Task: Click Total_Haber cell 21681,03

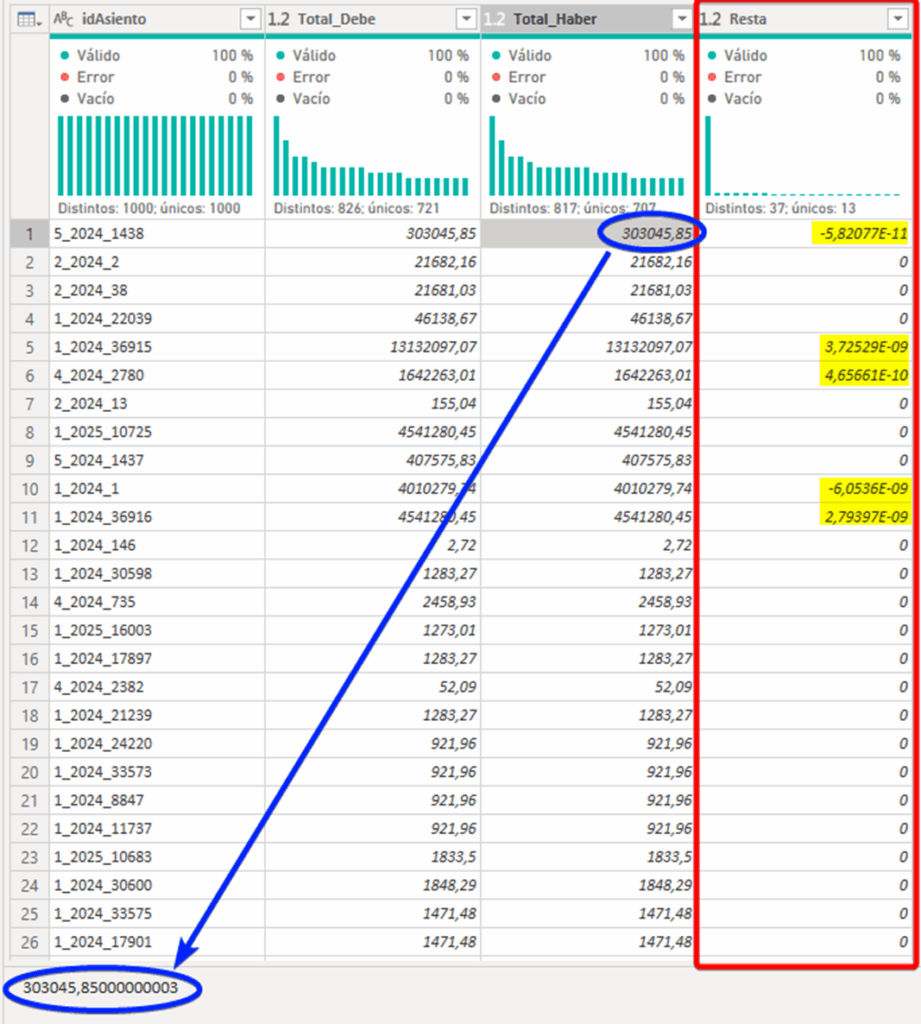Action: 588,291
